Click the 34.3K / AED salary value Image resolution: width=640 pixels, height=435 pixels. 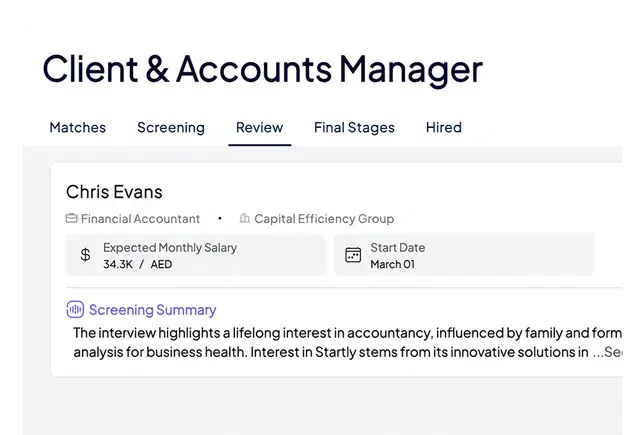pyautogui.click(x=138, y=264)
